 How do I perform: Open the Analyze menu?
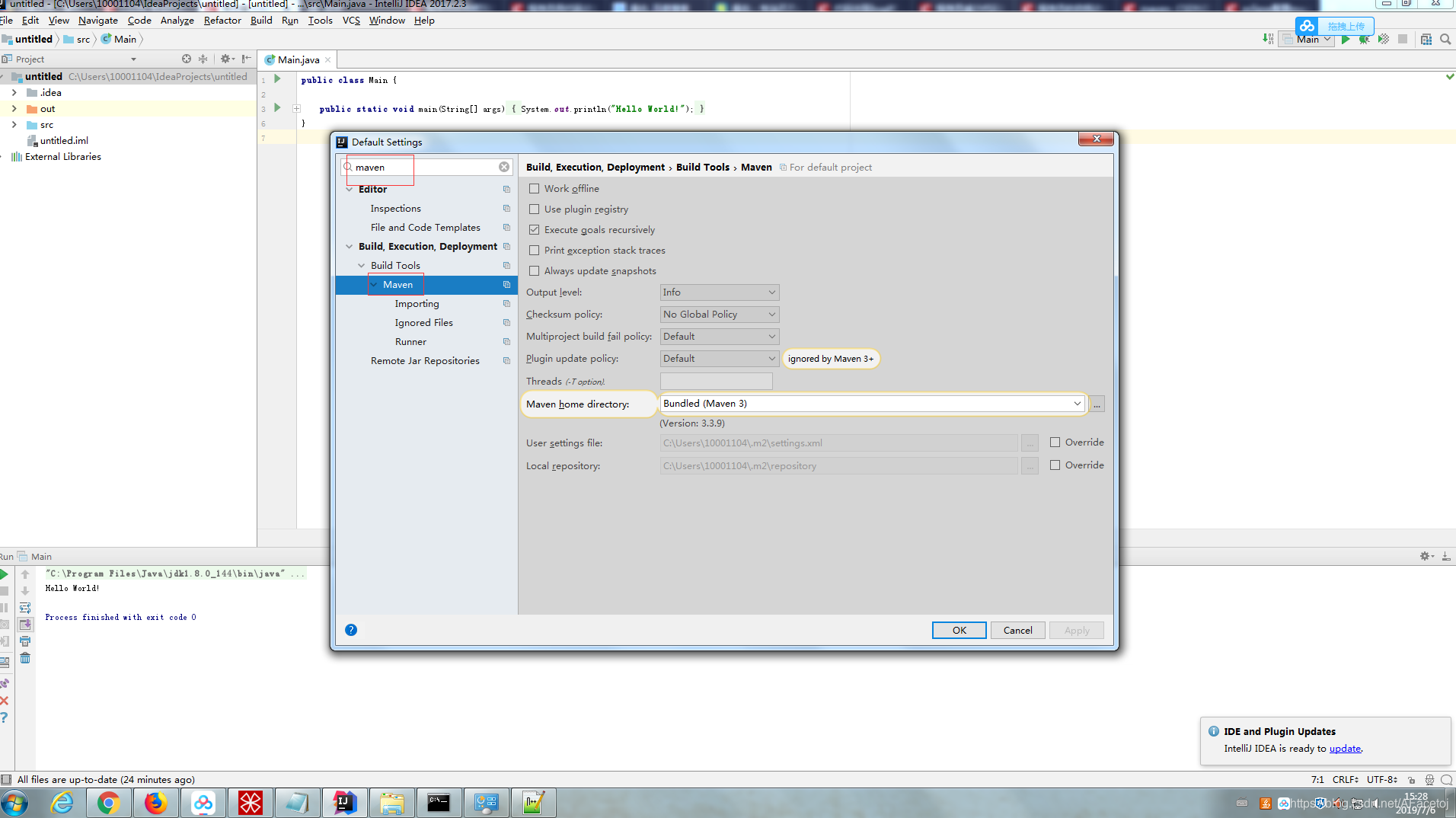177,21
